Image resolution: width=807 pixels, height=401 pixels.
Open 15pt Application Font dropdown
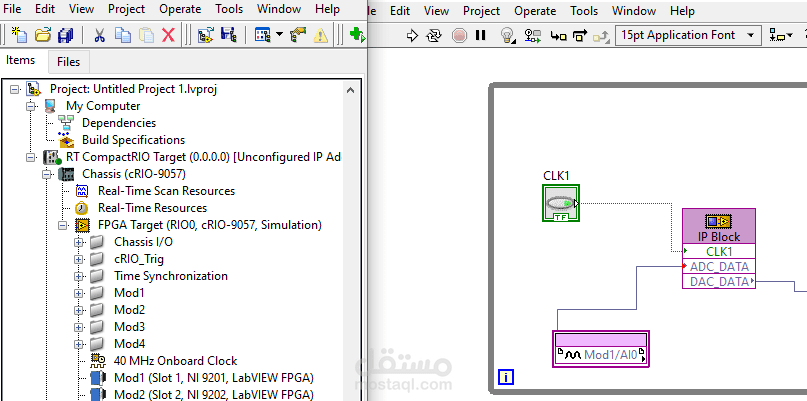(688, 35)
